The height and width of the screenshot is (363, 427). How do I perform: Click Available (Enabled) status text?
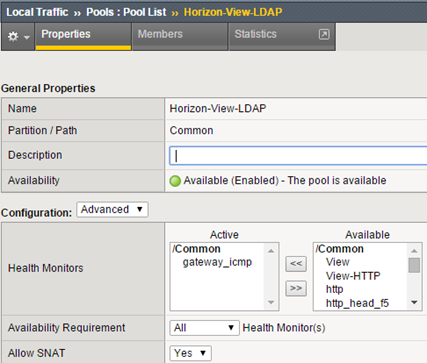285,181
